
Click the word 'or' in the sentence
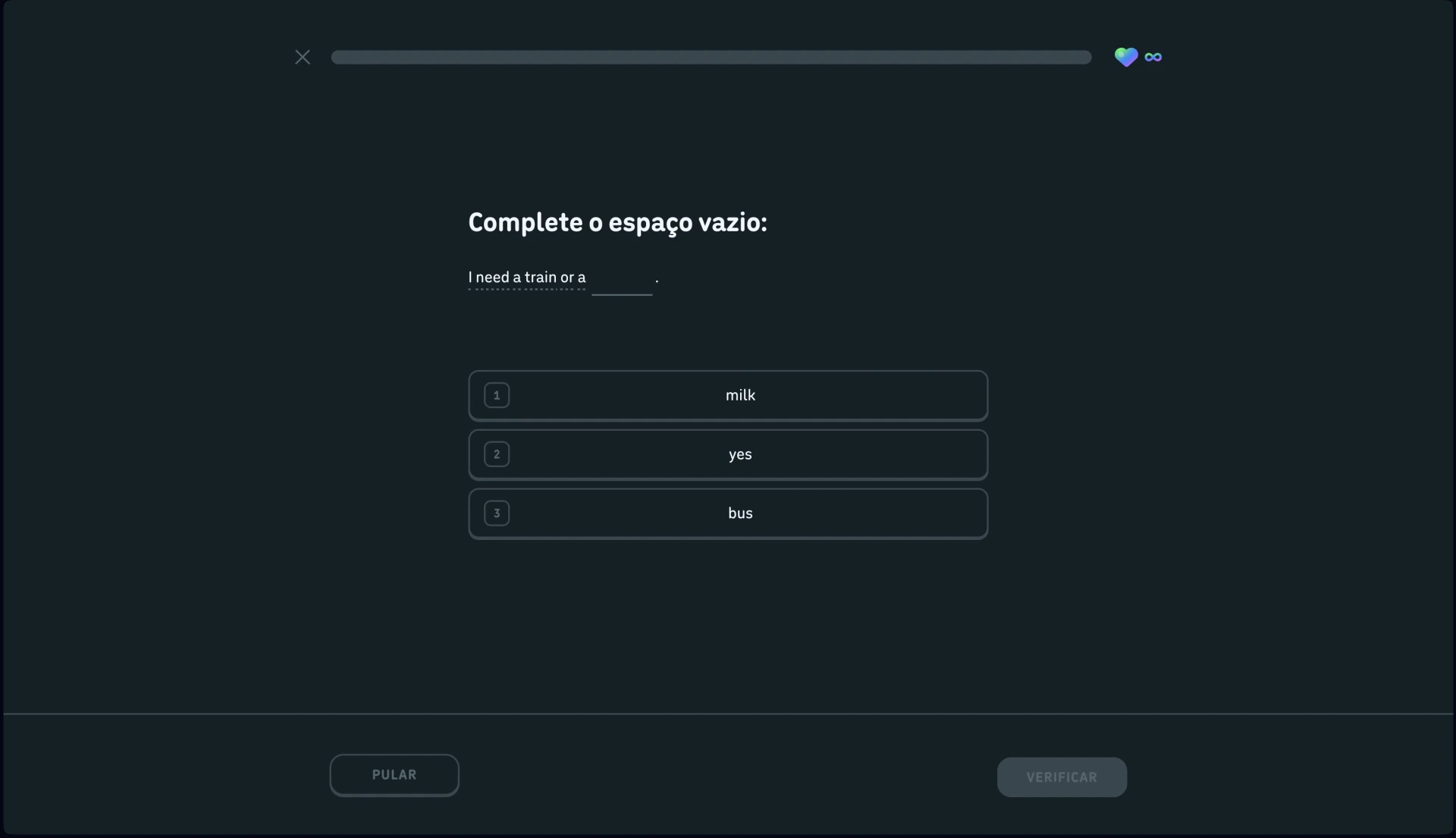567,278
